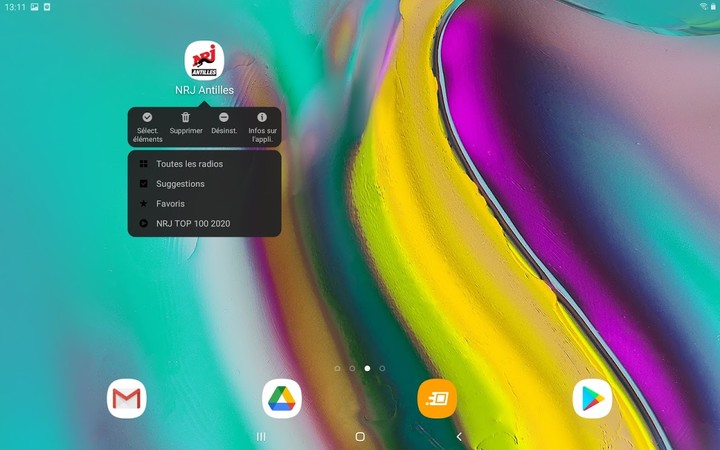Tap the NRJ Antilles label text
Image resolution: width=720 pixels, height=450 pixels.
click(x=204, y=90)
